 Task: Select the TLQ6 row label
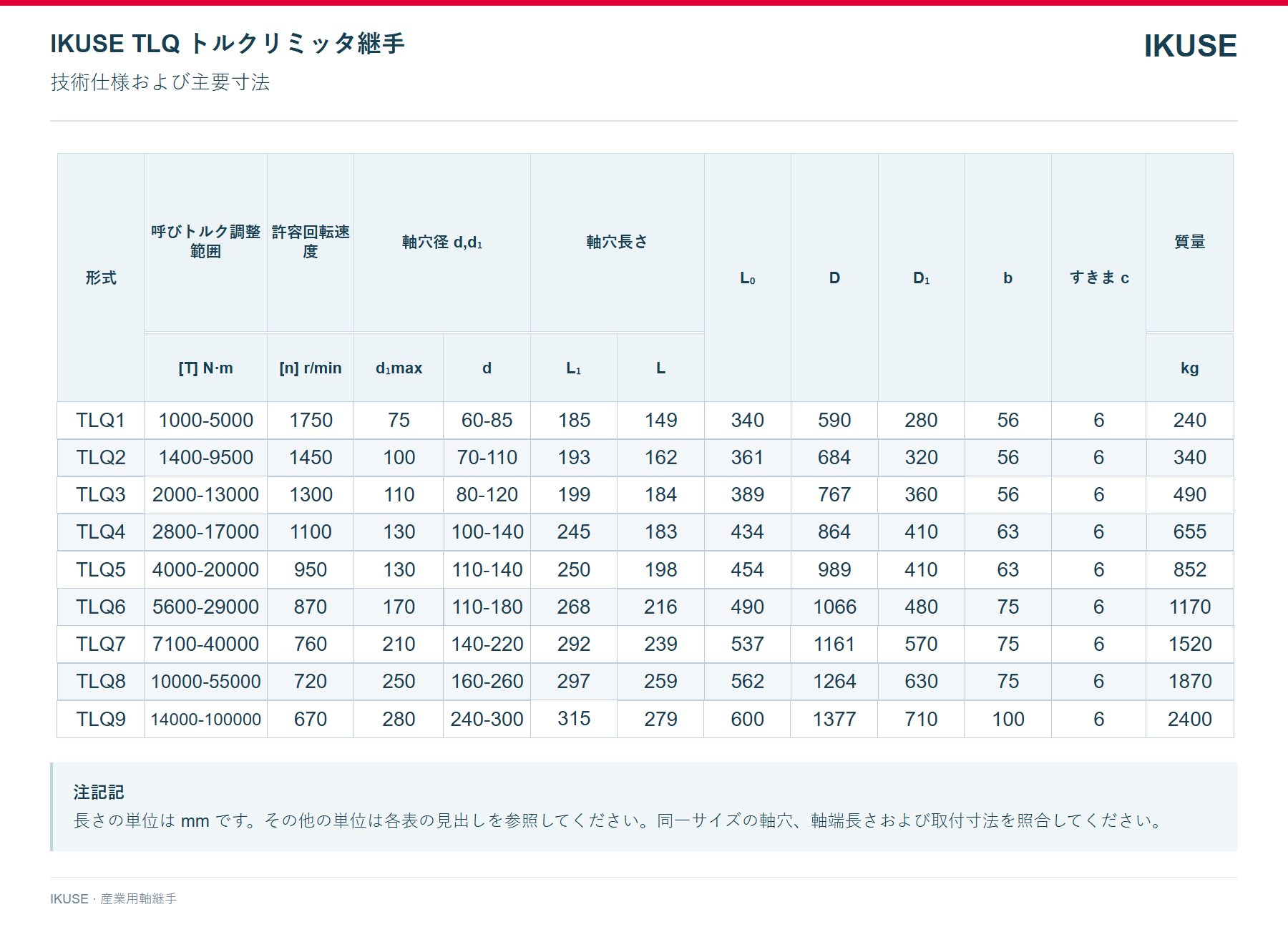click(101, 607)
